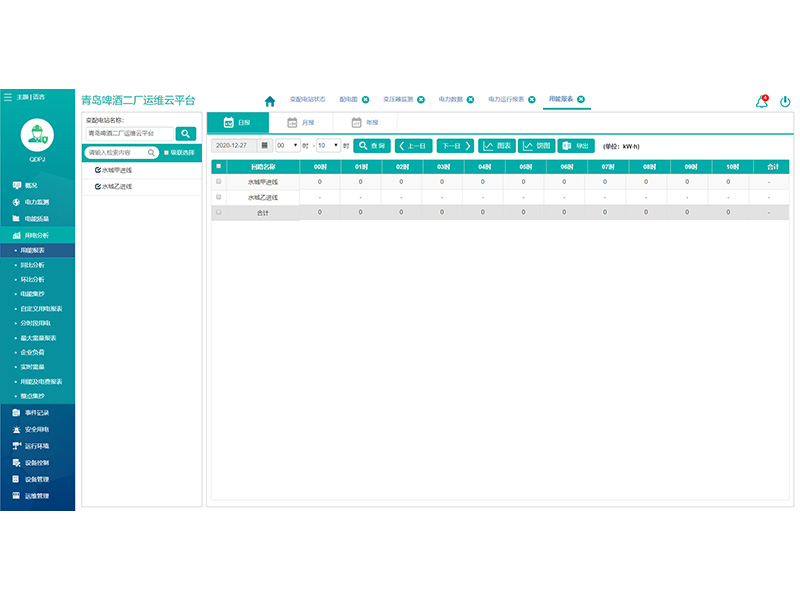Viewport: 800px width, 600px height.
Task: Click the station name search magnifier button
Action: pyautogui.click(x=186, y=133)
